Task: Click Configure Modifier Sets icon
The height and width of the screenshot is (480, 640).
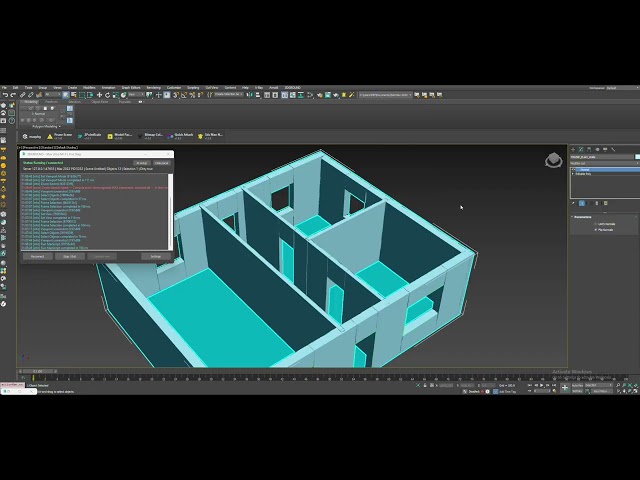Action: pyautogui.click(x=605, y=203)
